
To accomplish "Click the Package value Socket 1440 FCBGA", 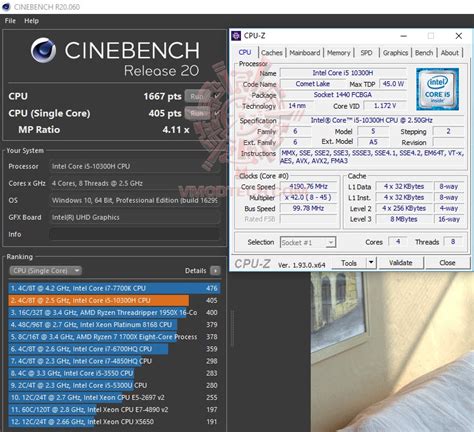I will pyautogui.click(x=343, y=95).
